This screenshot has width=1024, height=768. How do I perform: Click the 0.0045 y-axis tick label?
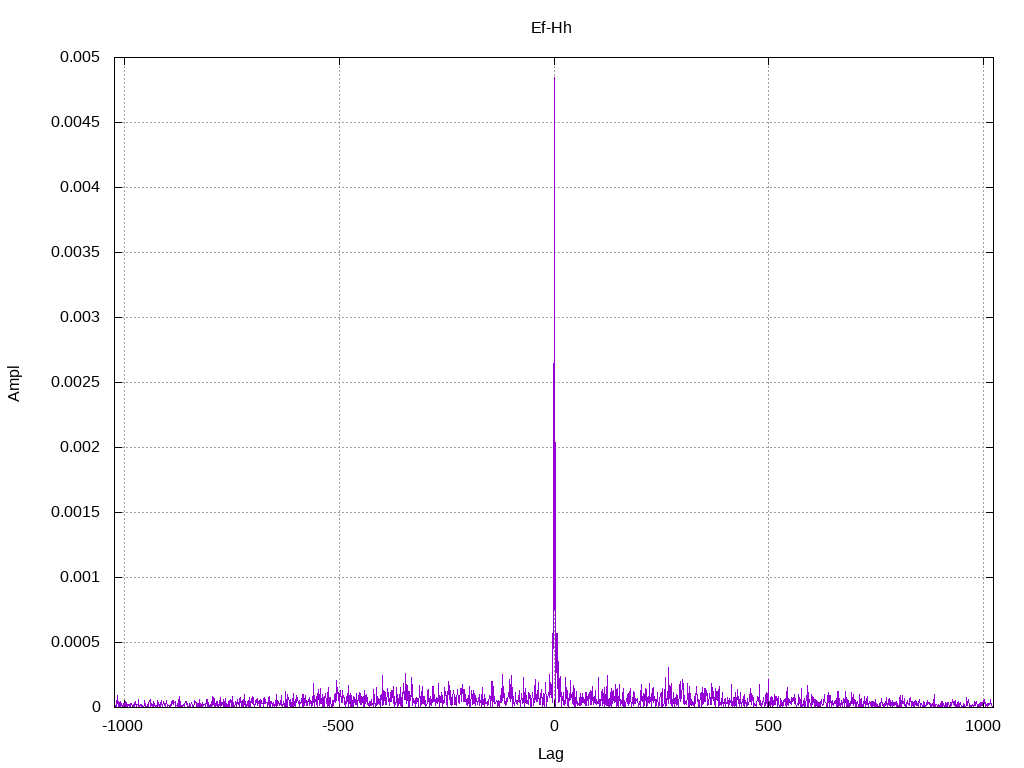click(75, 122)
